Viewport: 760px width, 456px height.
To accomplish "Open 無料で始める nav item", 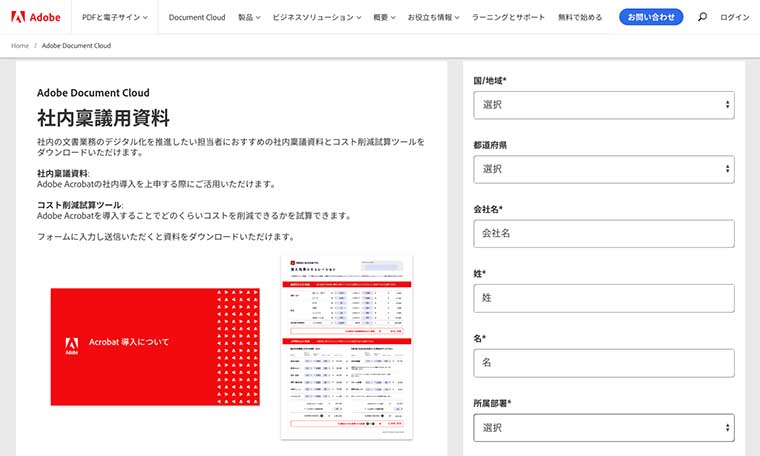I will [x=580, y=17].
